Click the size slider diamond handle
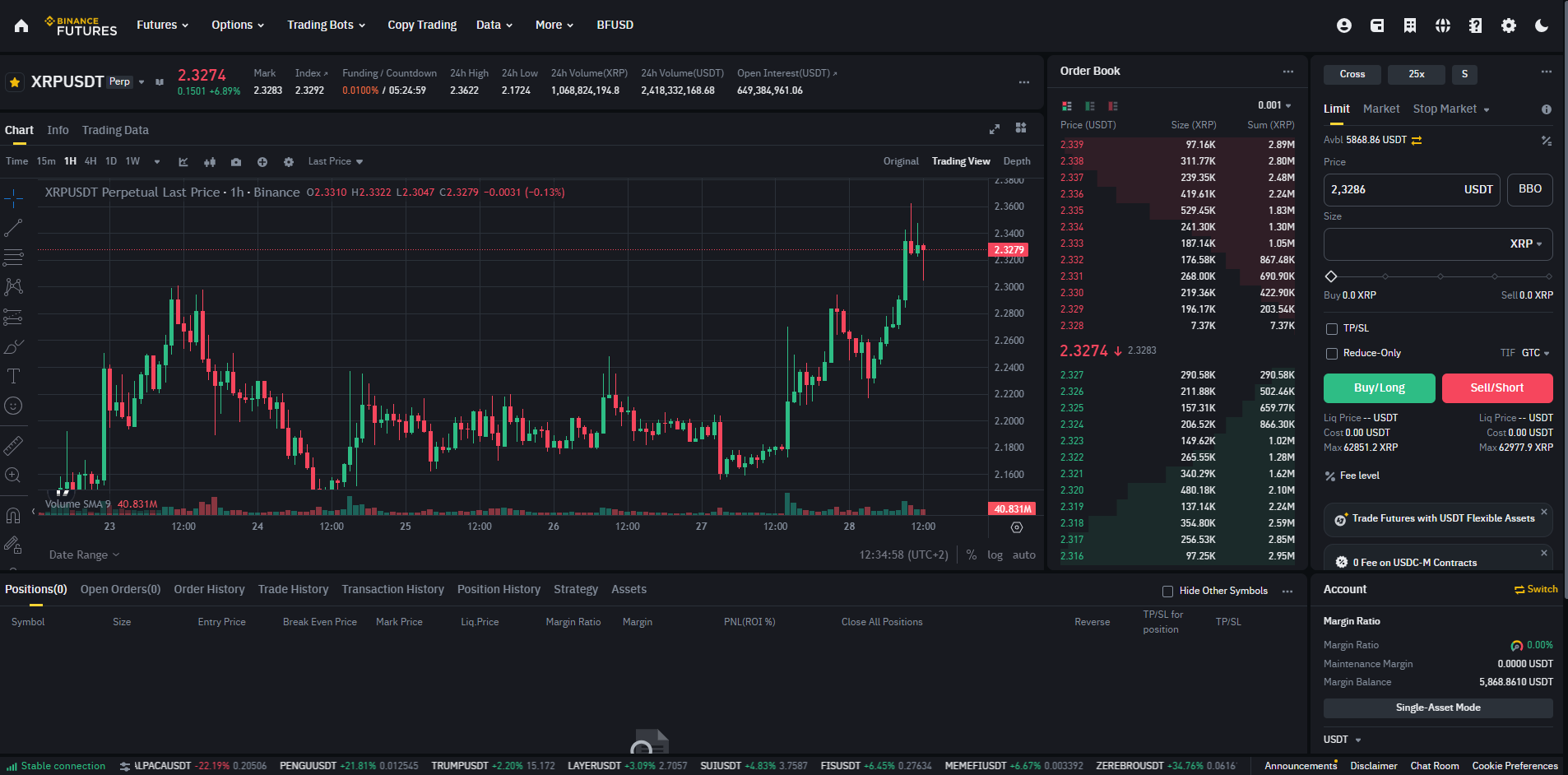1568x775 pixels. coord(1331,276)
